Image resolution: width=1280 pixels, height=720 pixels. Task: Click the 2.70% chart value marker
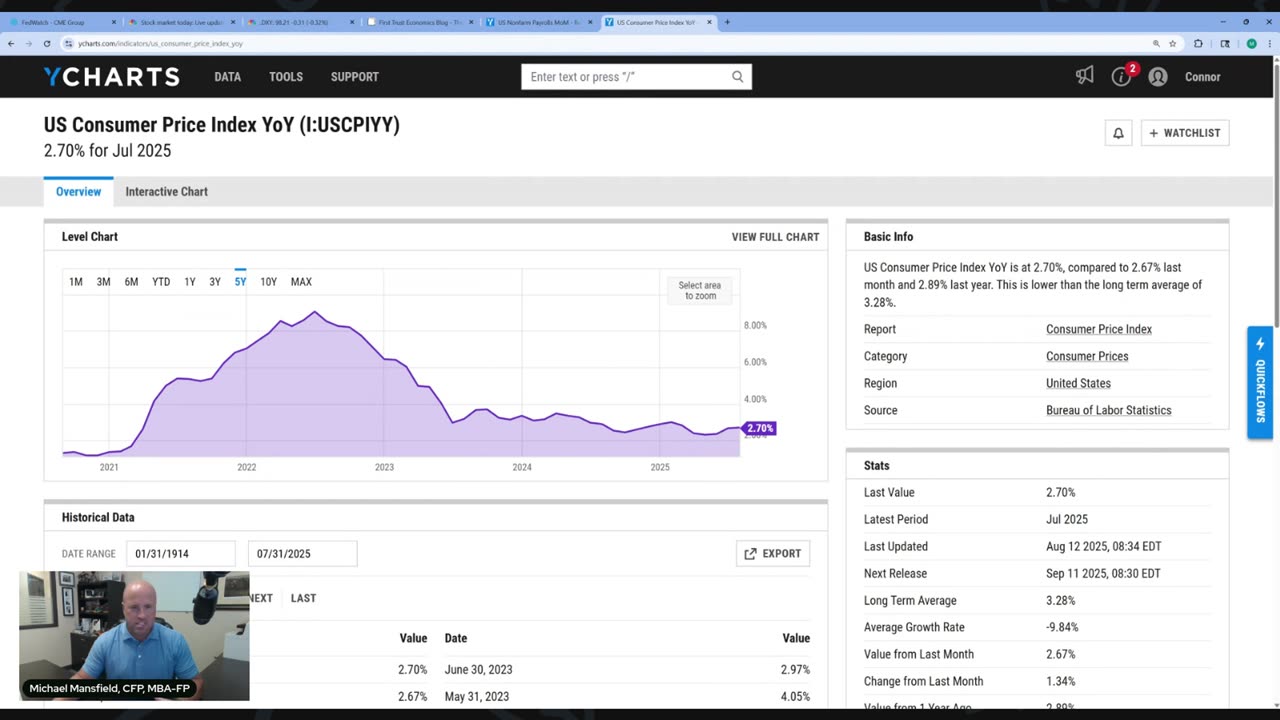pyautogui.click(x=760, y=428)
